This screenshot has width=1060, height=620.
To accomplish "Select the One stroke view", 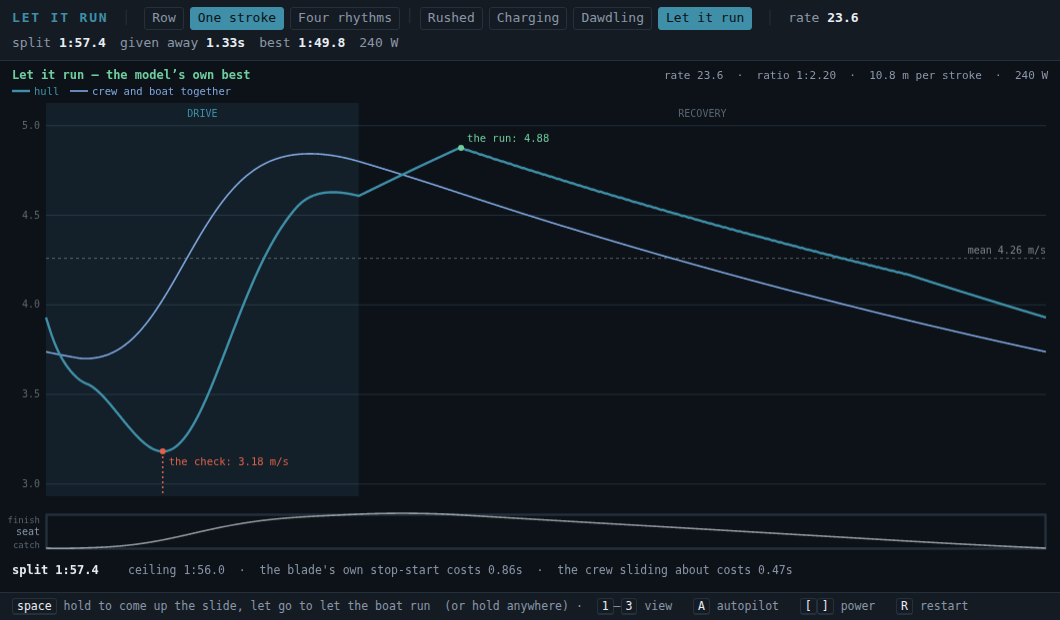I will tap(237, 18).
